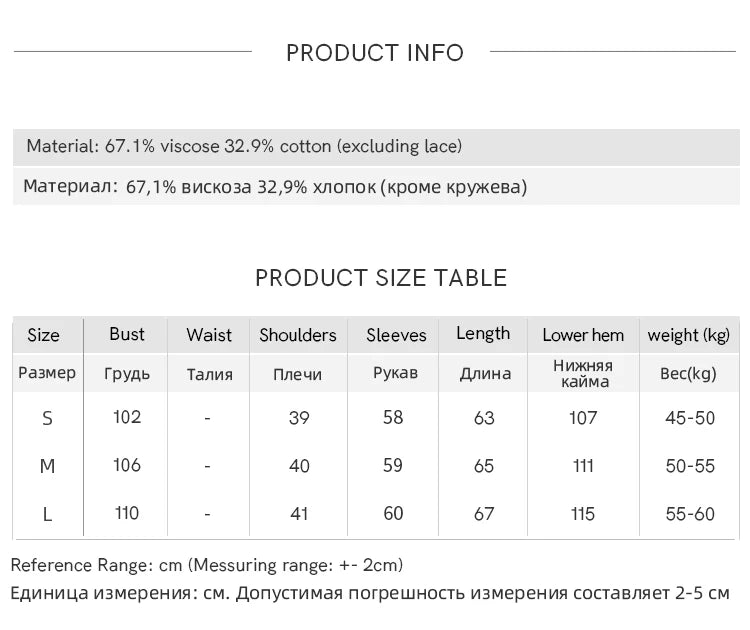Click the Нижняя кайма label cell
The height and width of the screenshot is (630, 750).
click(583, 373)
